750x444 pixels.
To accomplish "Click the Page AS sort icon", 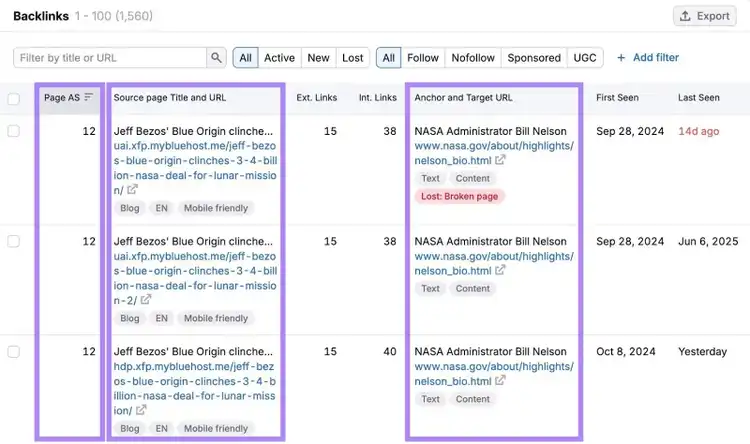I will click(88, 97).
